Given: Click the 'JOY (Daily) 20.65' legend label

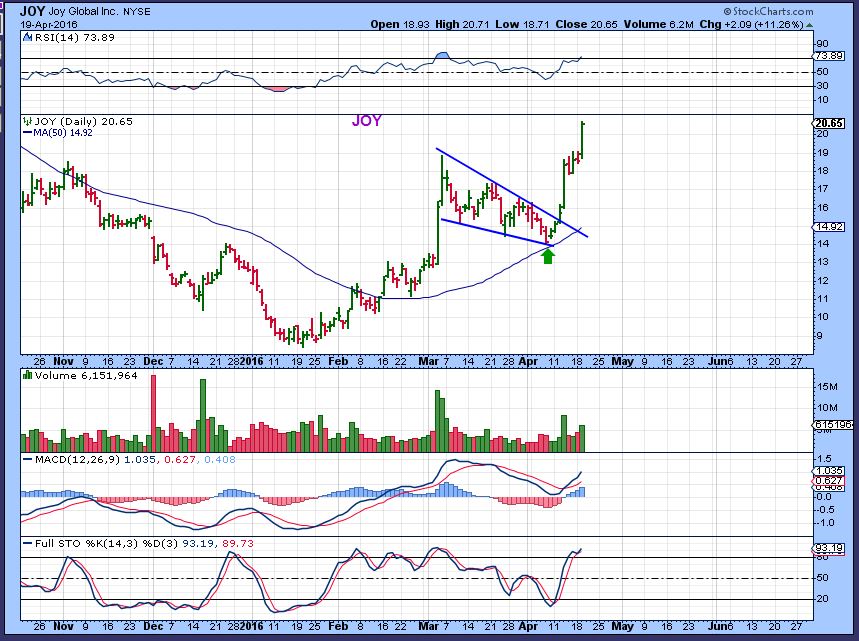Looking at the screenshot, I should pos(83,122).
